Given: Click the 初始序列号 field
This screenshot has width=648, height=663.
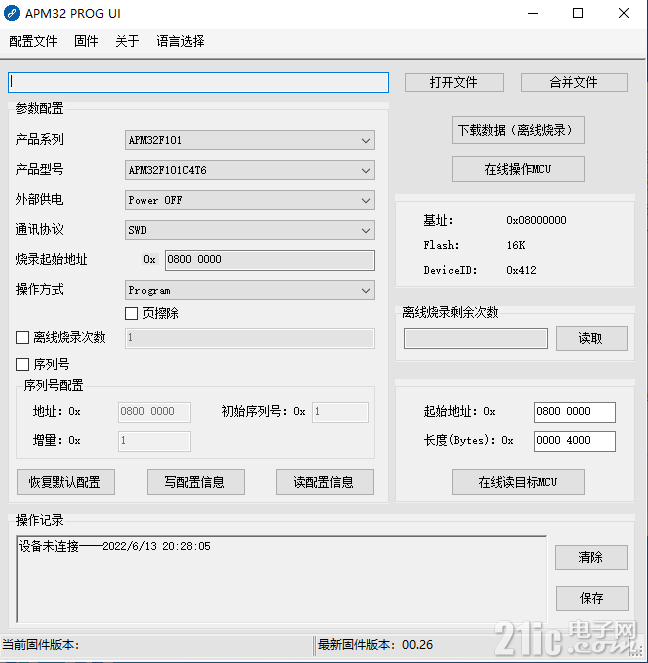Looking at the screenshot, I should point(340,412).
